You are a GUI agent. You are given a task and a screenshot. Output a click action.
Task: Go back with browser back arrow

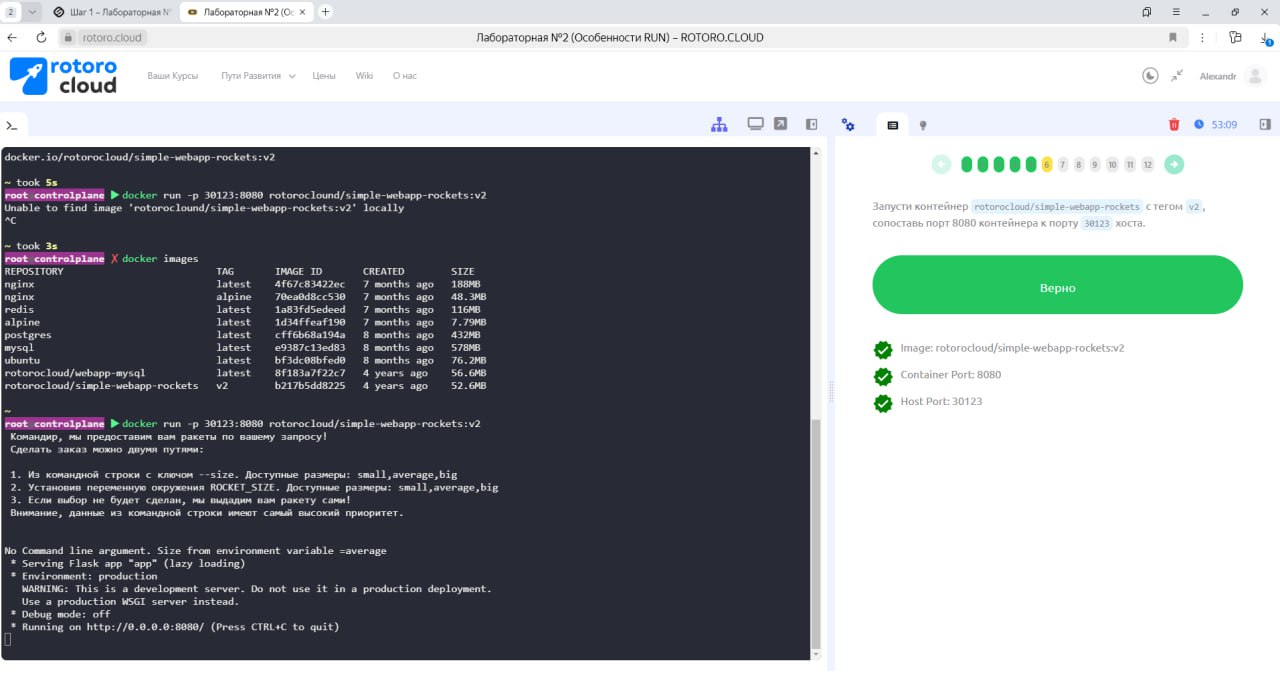12,37
